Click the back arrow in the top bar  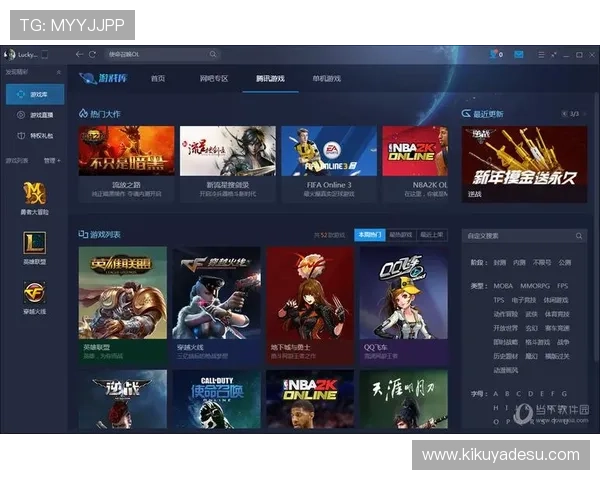click(79, 54)
